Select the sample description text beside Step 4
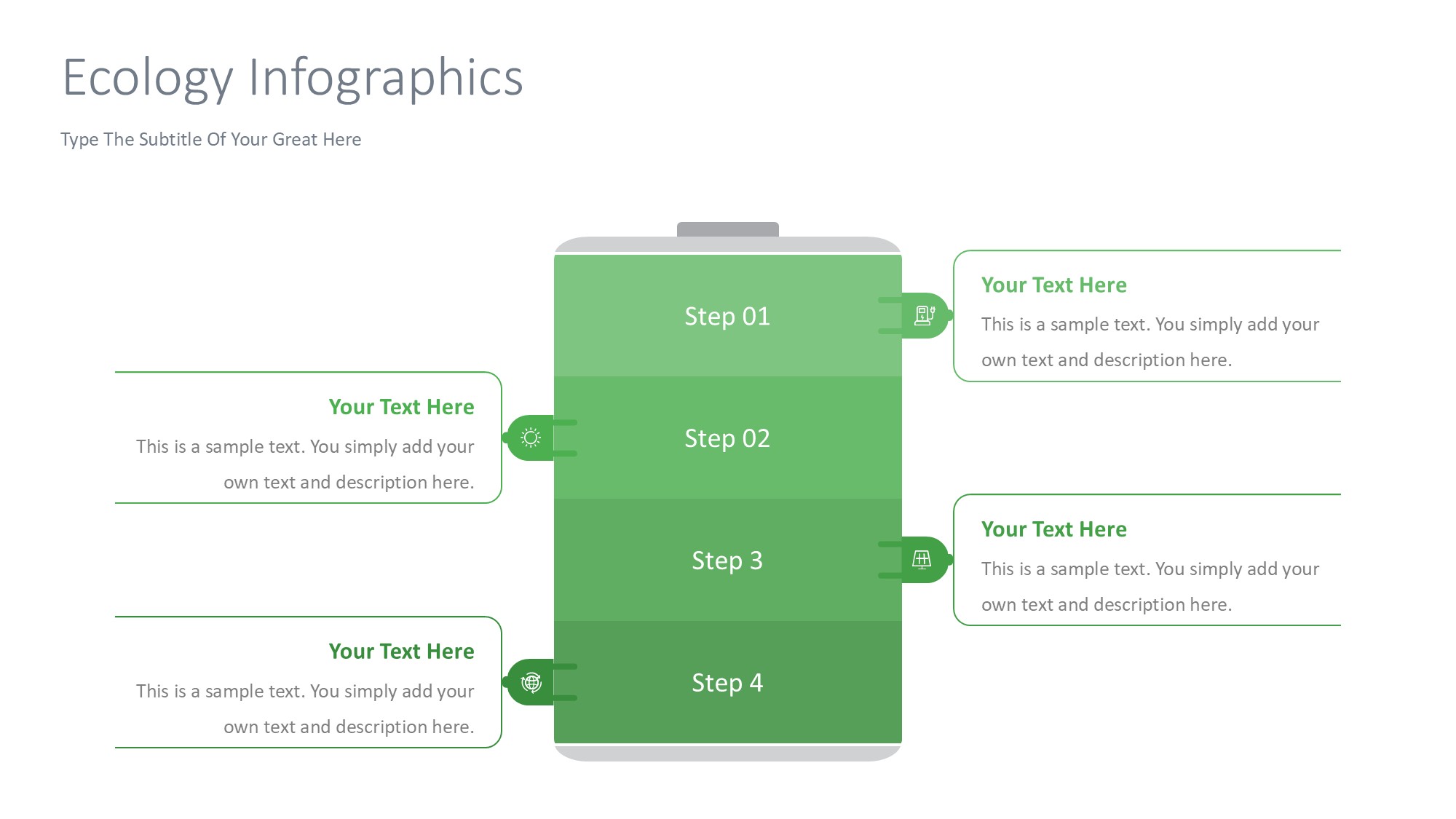Viewport: 1456px width, 819px height. (x=305, y=709)
